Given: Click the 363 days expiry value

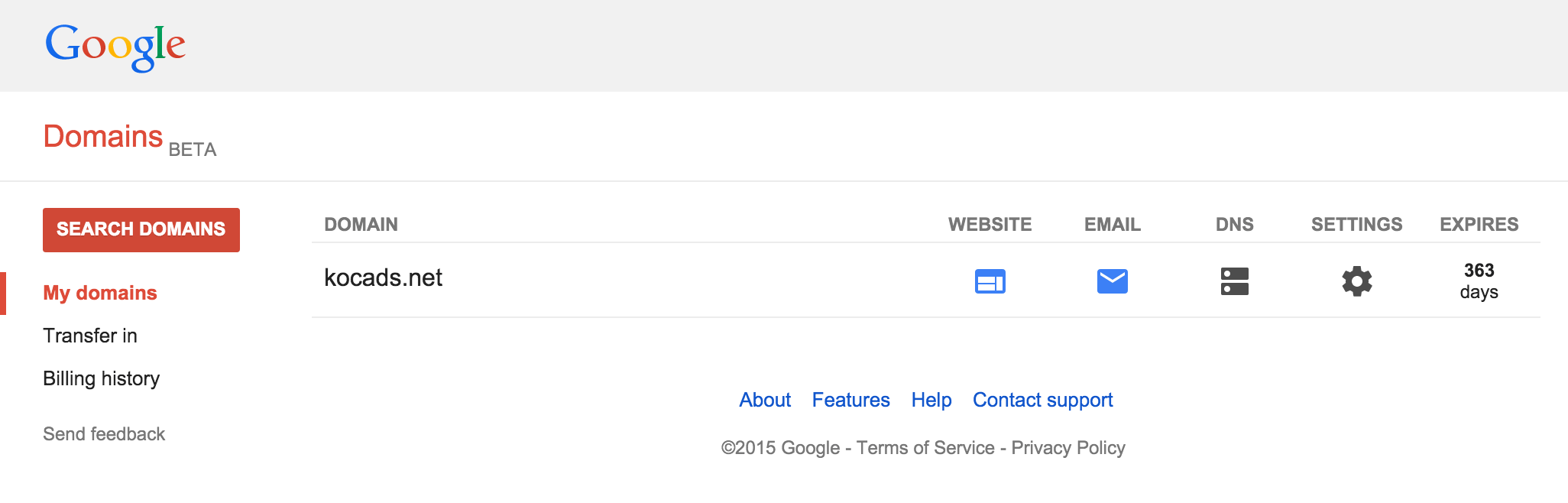Looking at the screenshot, I should 1479,281.
